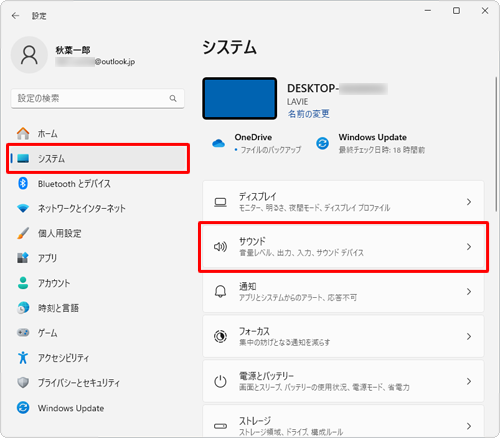Expand the ストレージ row chevron

(469, 426)
